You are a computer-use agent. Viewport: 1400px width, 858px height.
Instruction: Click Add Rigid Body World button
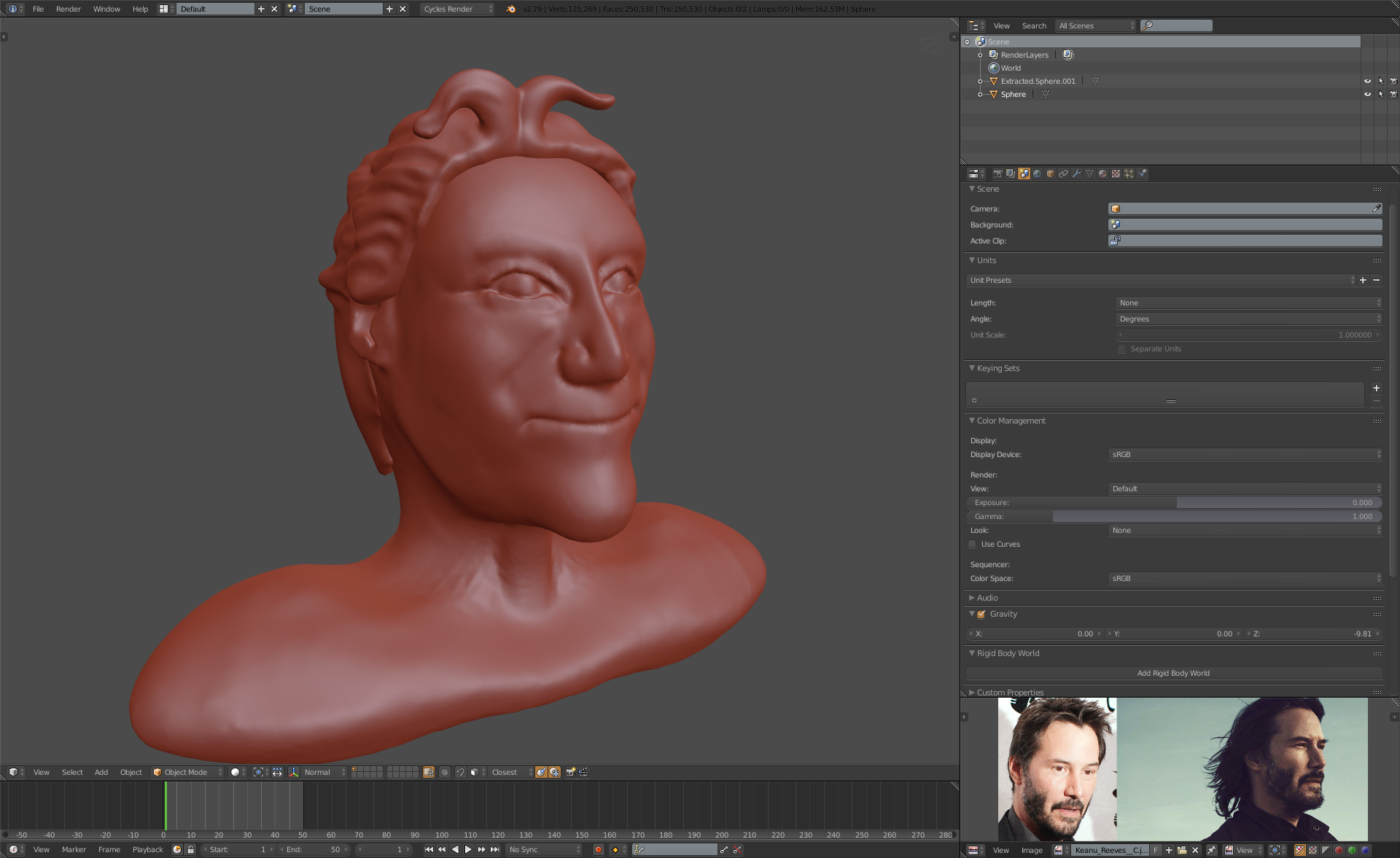click(1173, 673)
